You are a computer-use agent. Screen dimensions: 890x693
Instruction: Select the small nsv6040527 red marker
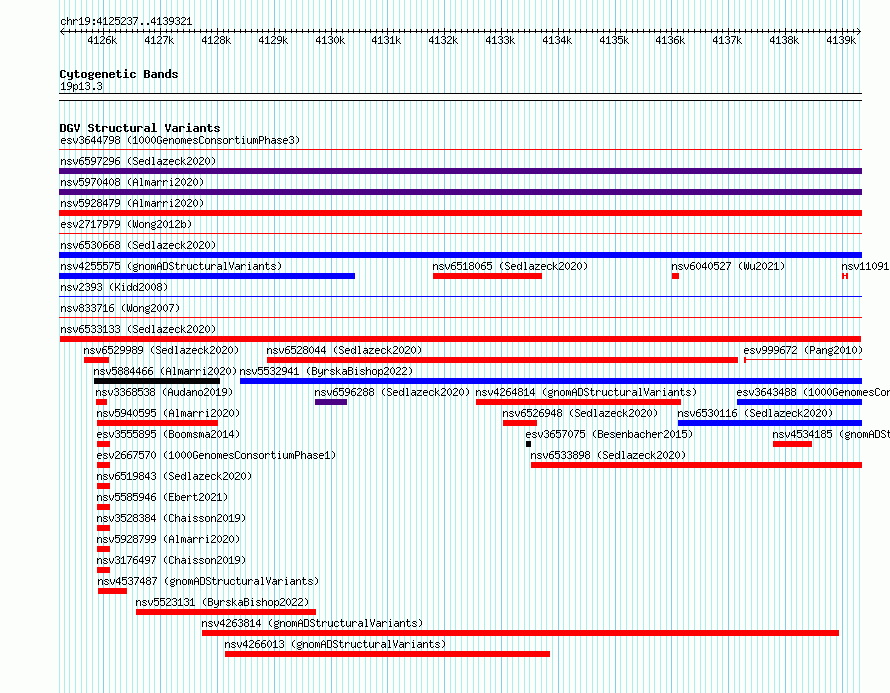675,276
